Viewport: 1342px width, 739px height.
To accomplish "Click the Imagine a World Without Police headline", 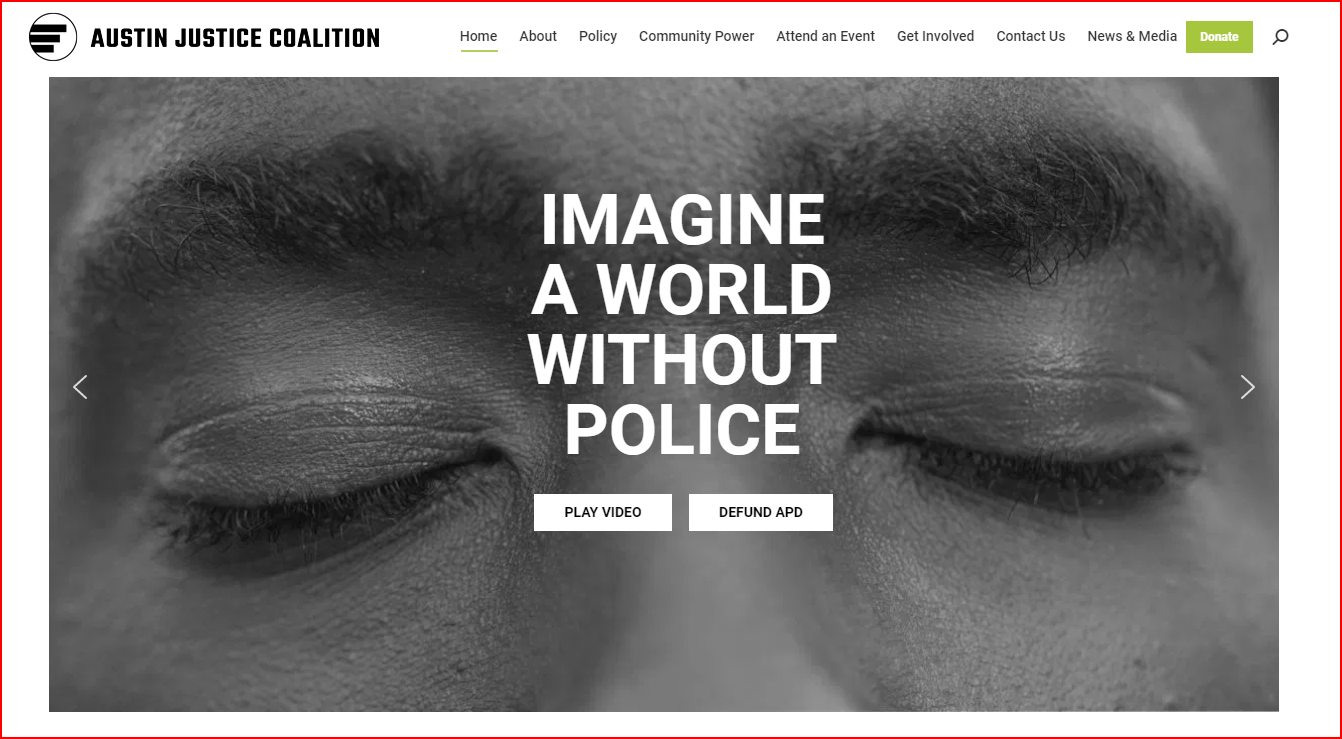I will click(683, 324).
